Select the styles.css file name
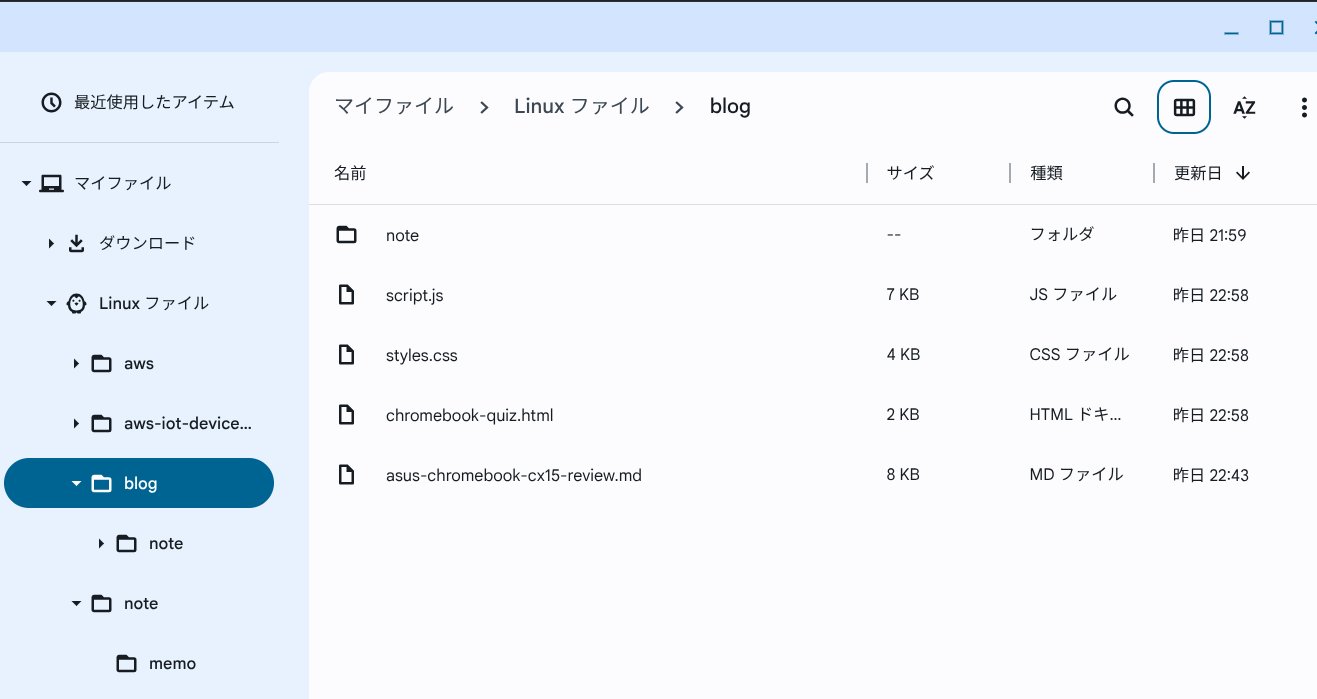This screenshot has height=699, width=1317. coord(421,355)
